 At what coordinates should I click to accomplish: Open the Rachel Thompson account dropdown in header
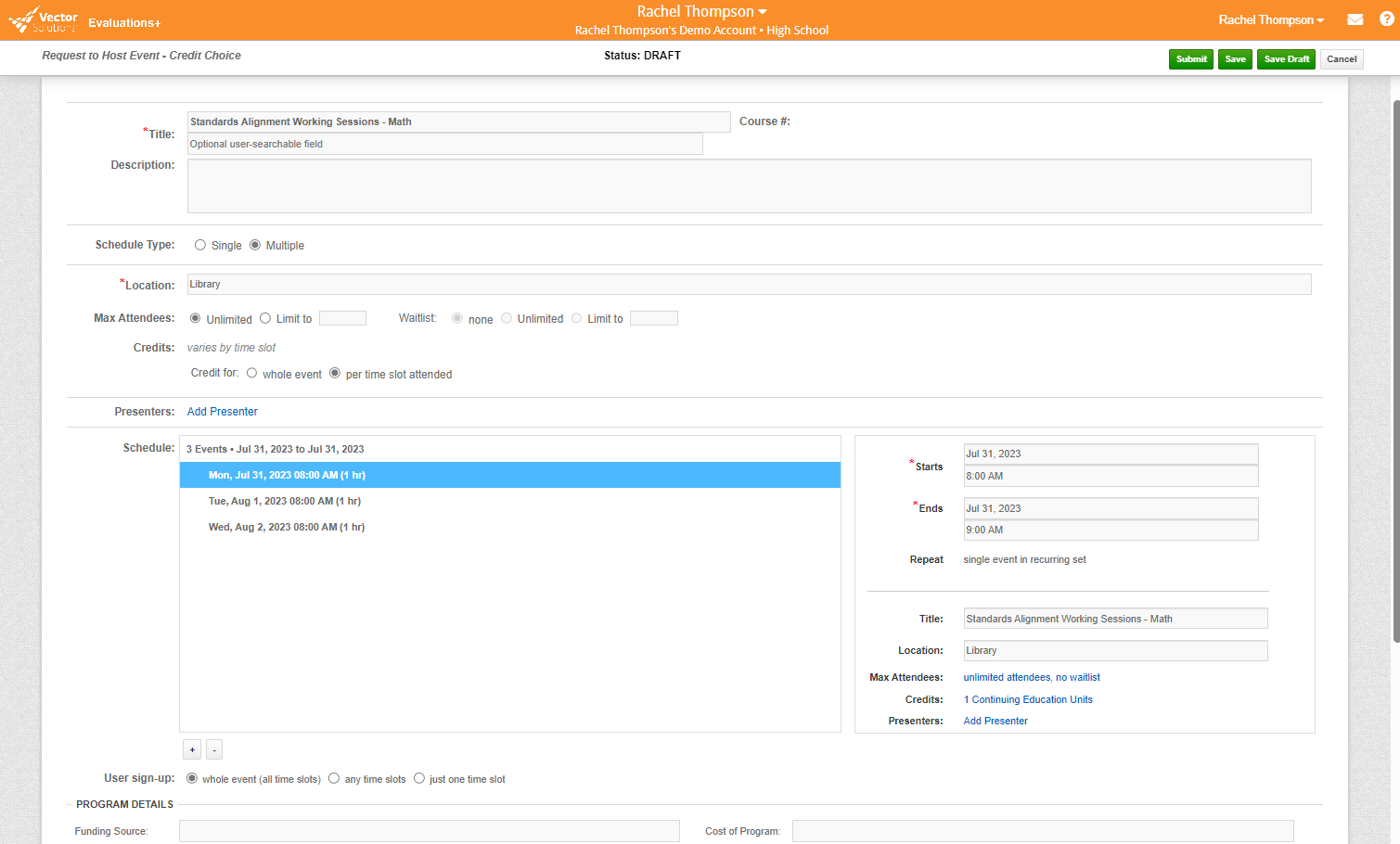[x=701, y=10]
